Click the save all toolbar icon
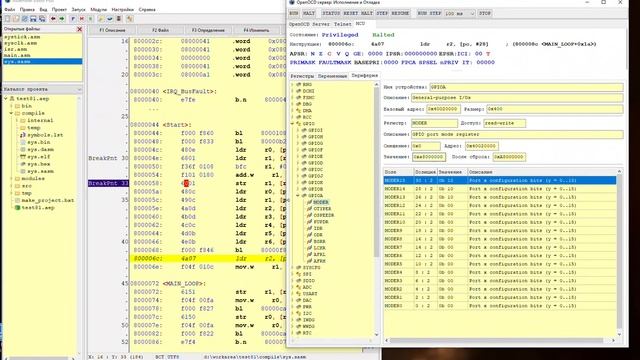640x360 pixels. coord(42,19)
